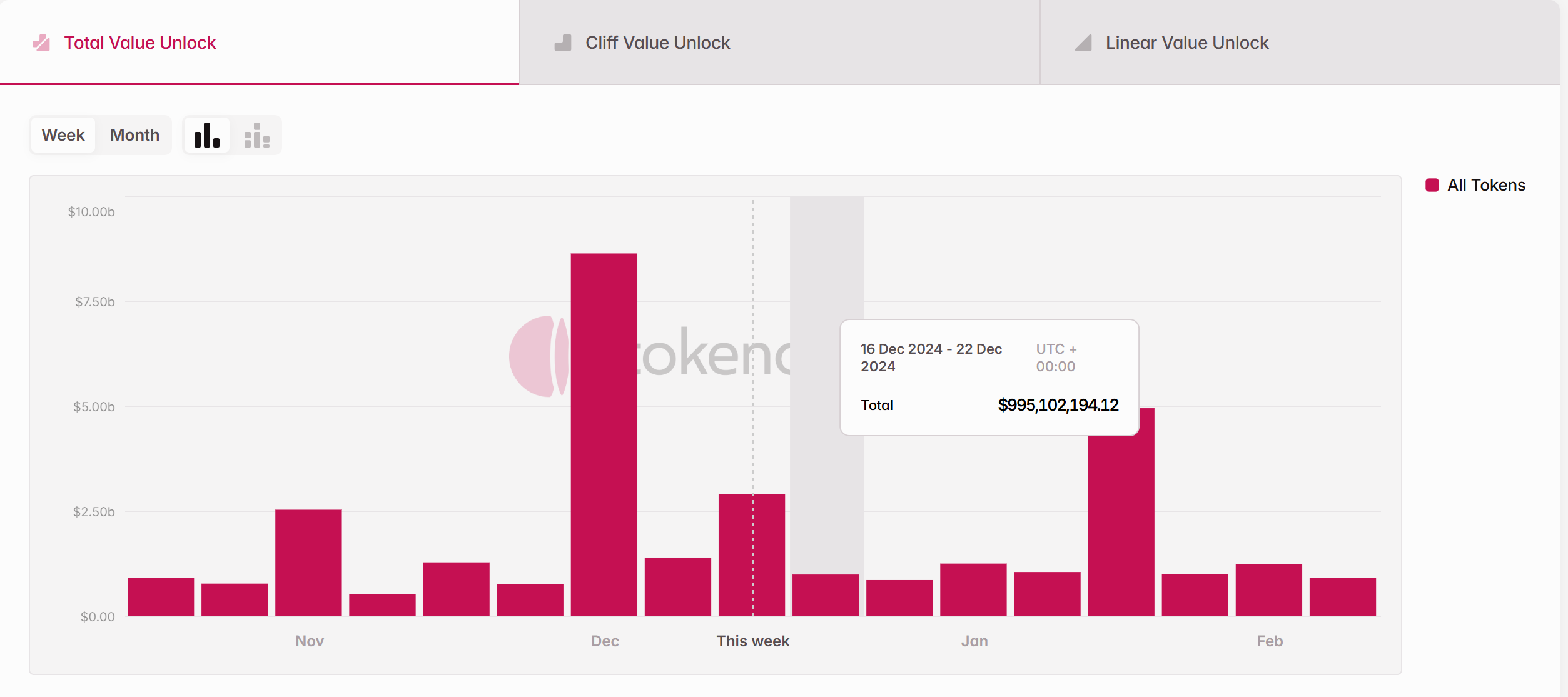Click the This week axis label
The image size is (1568, 697).
coord(753,641)
